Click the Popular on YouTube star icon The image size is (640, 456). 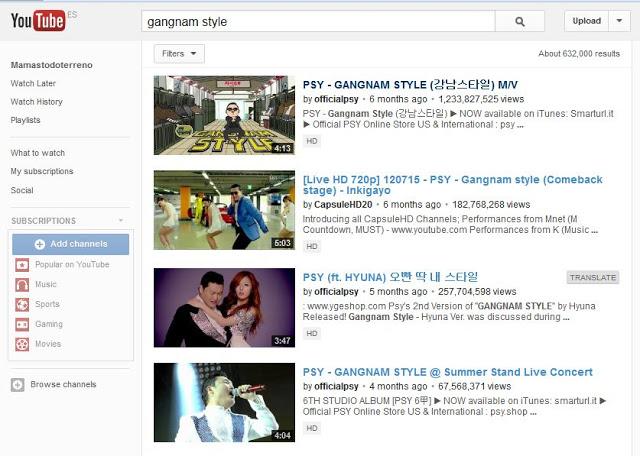tap(22, 265)
